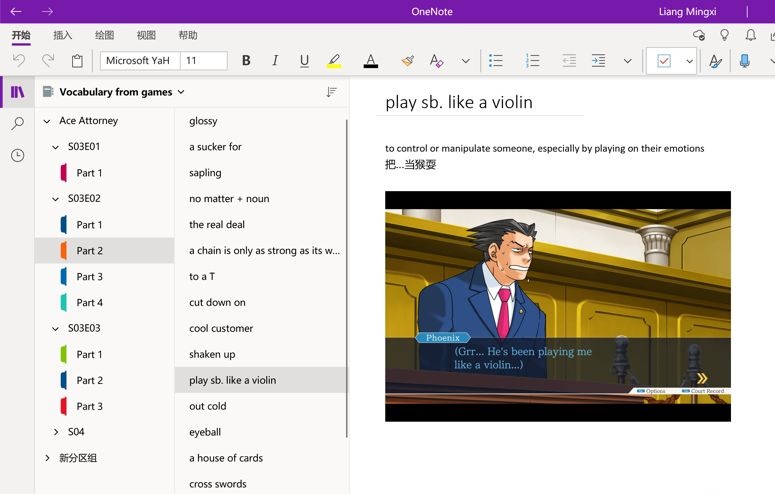Insert a numbered list
The height and width of the screenshot is (494, 775).
coord(532,61)
